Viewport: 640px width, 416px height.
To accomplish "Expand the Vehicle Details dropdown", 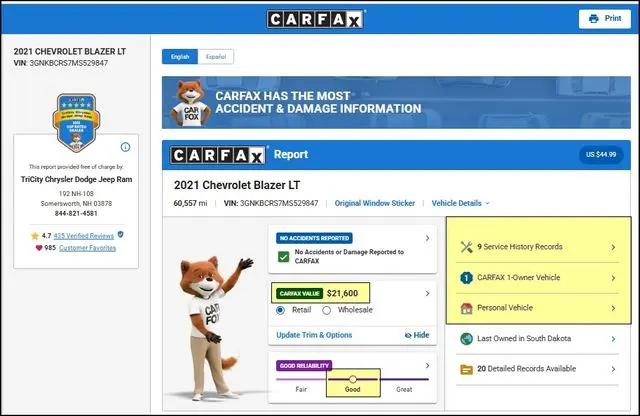I will coord(460,203).
